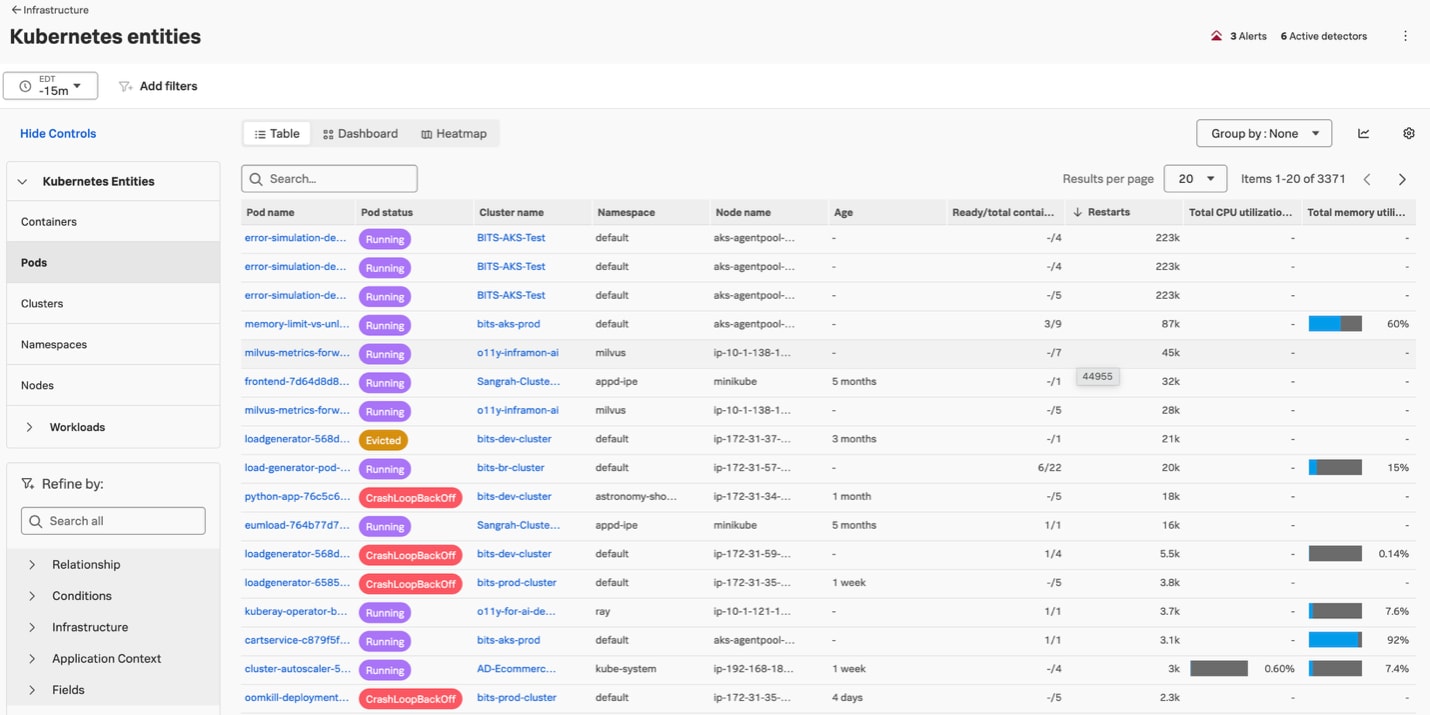This screenshot has height=715, width=1430.
Task: Open the python-app pod link
Action: click(297, 496)
